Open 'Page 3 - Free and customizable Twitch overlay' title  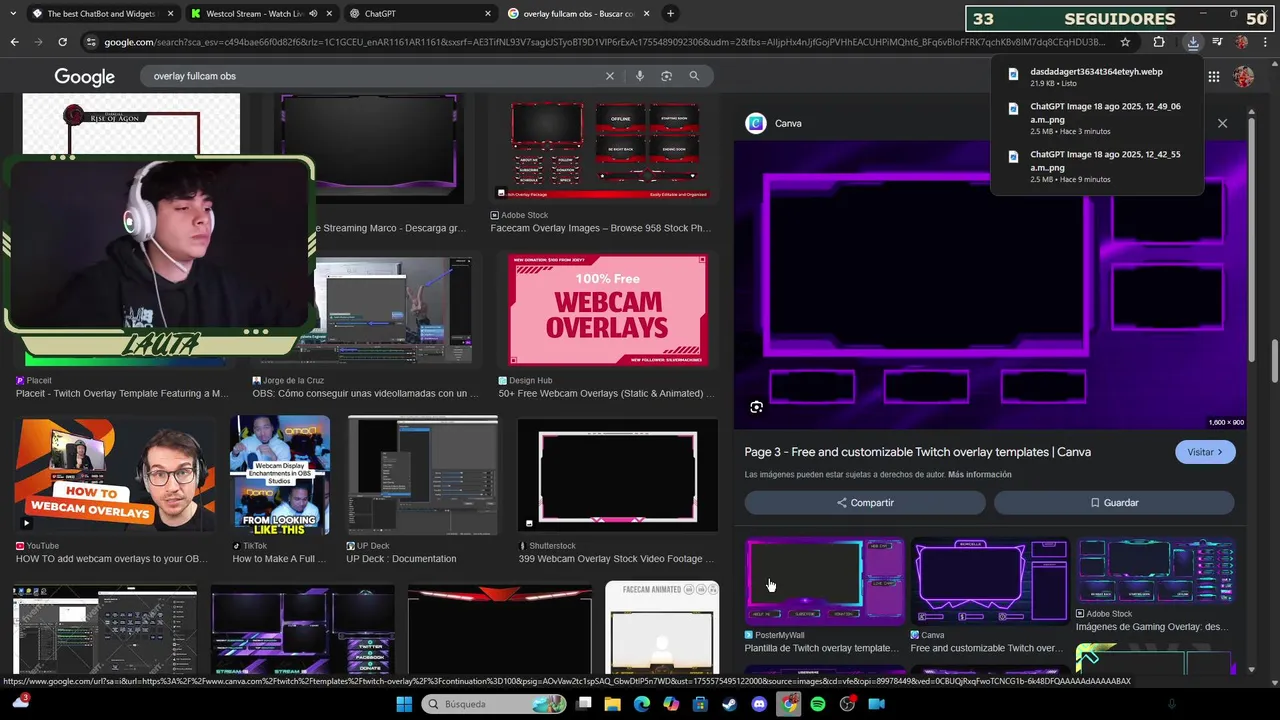(x=918, y=452)
